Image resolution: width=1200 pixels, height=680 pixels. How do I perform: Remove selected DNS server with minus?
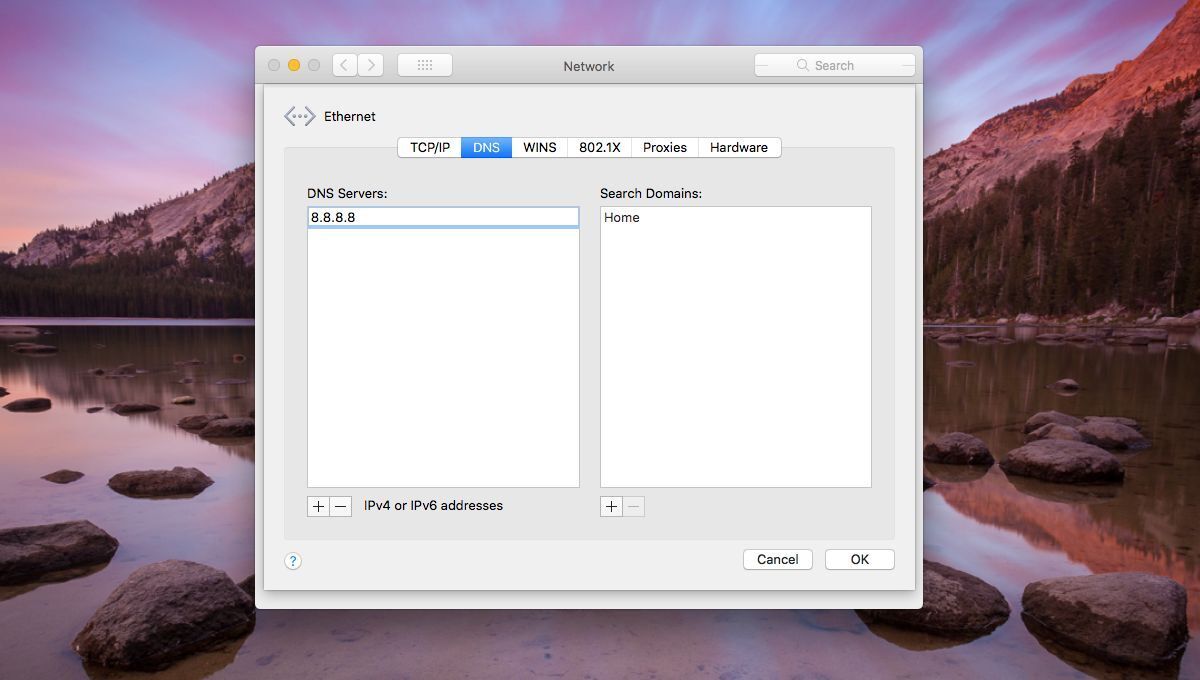pyautogui.click(x=341, y=506)
